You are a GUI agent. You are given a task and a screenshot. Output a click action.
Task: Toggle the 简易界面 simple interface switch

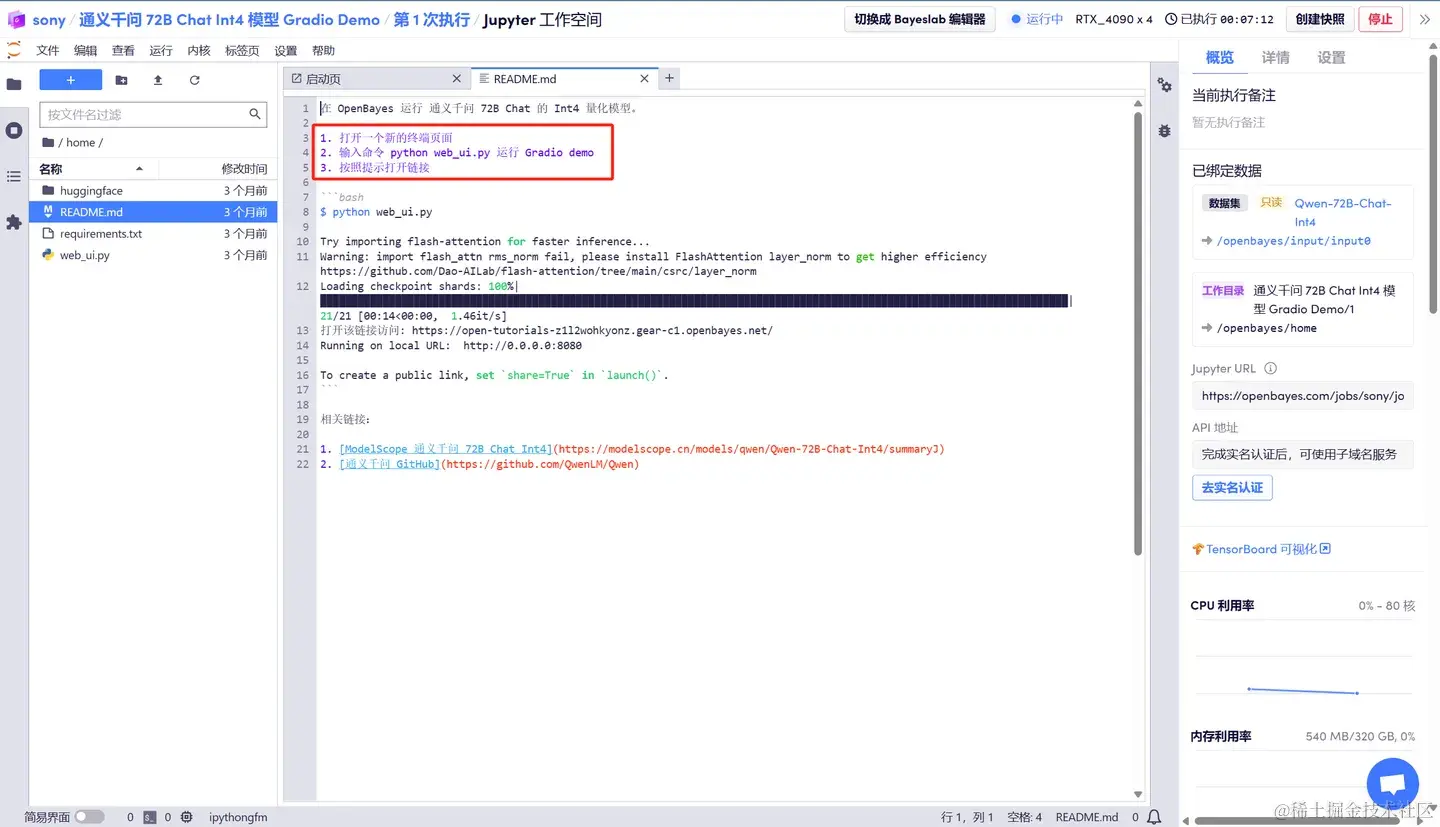[x=89, y=817]
